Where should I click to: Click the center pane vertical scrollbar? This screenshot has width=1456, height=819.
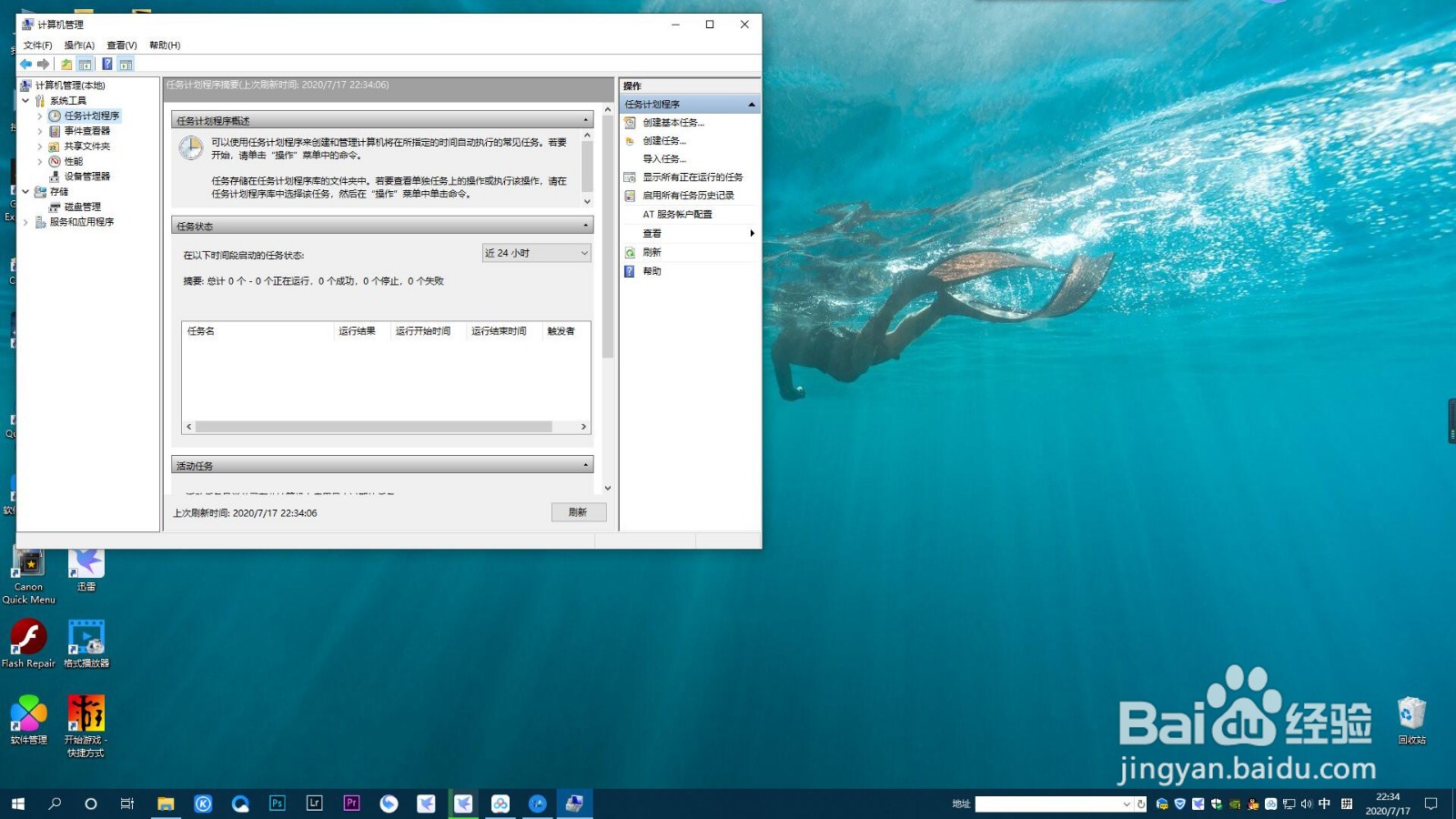pyautogui.click(x=608, y=238)
